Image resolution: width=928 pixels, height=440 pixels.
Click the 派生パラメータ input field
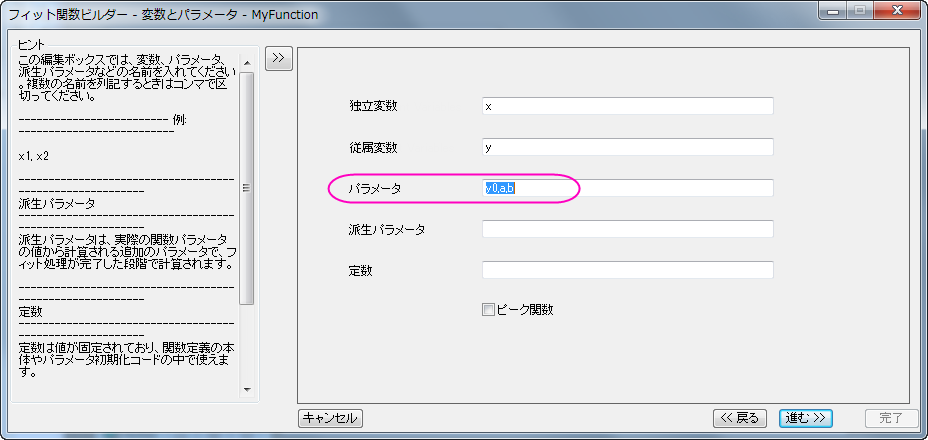pyautogui.click(x=627, y=229)
